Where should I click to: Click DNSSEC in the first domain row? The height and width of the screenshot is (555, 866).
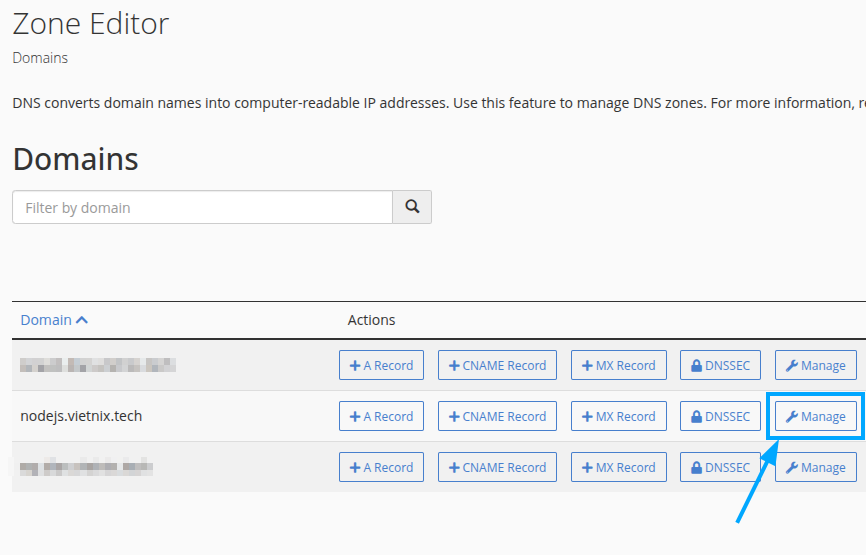[720, 365]
